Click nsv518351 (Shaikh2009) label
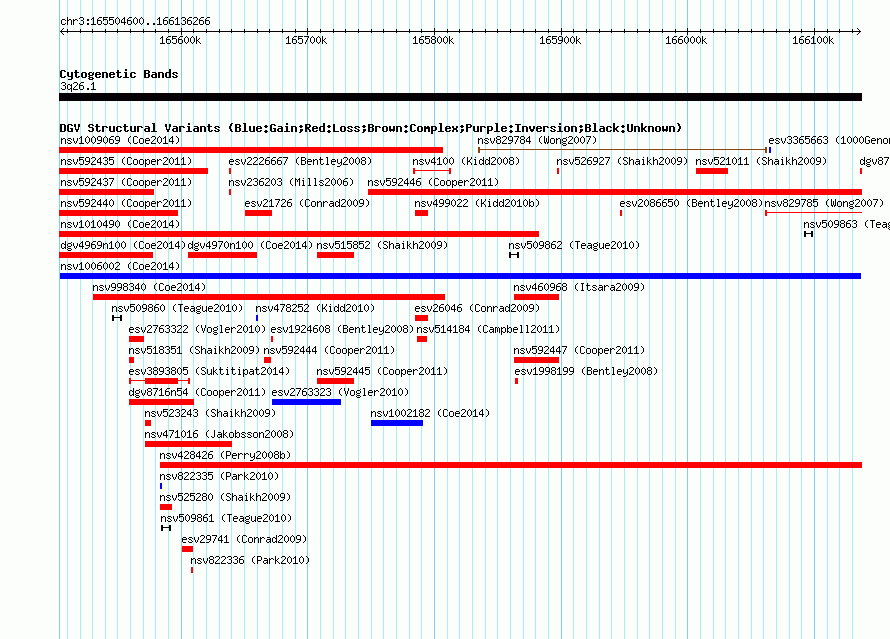Image resolution: width=890 pixels, height=639 pixels. click(194, 350)
